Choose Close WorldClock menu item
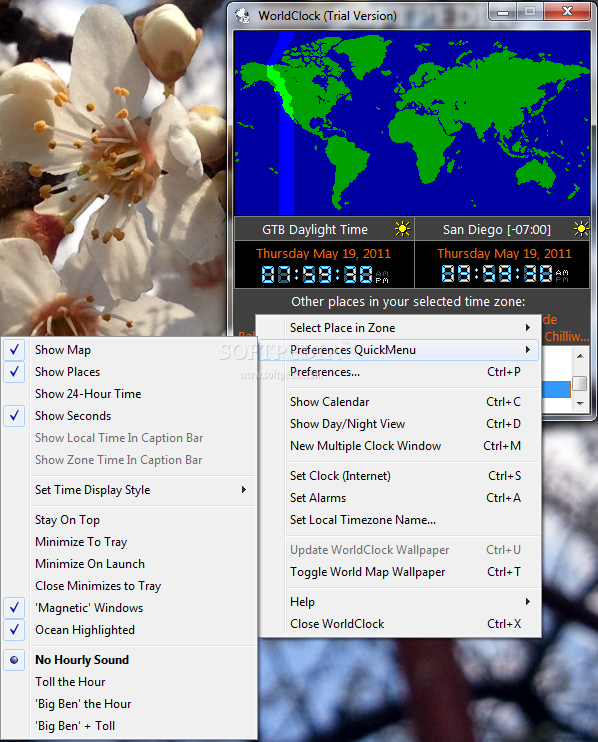 (x=398, y=624)
